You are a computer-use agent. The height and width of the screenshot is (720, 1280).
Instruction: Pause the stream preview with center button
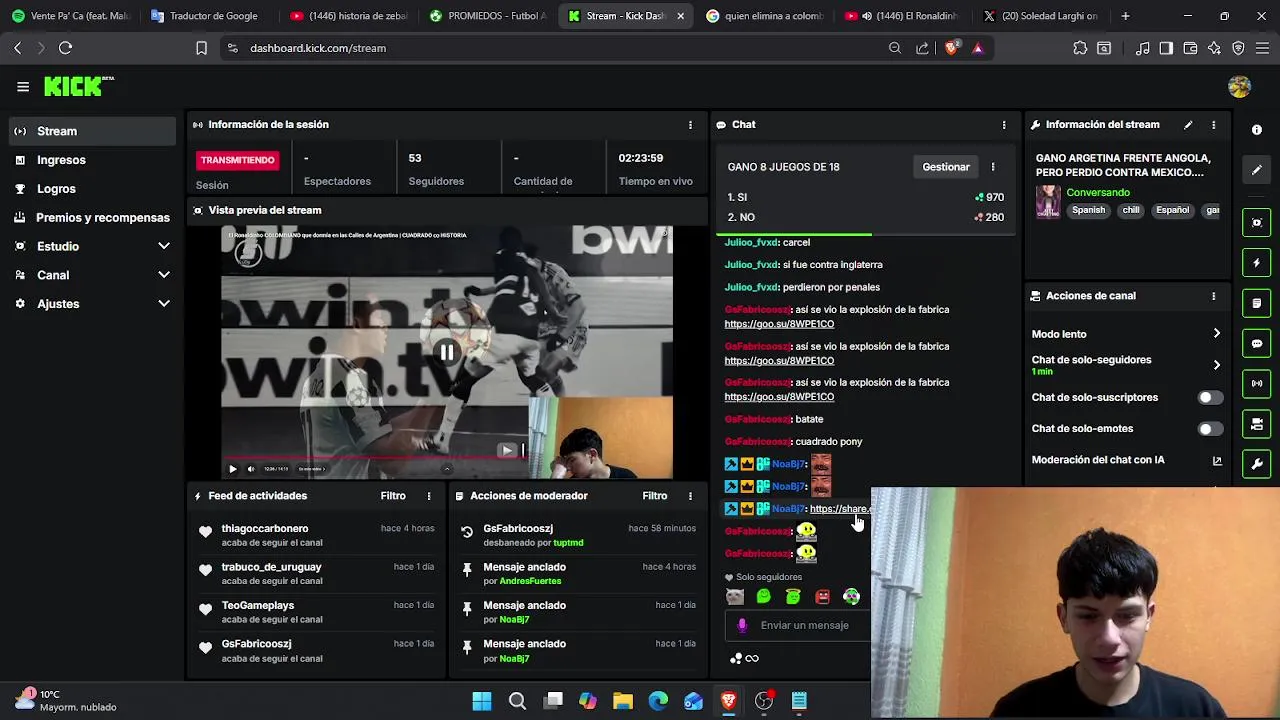click(x=447, y=352)
